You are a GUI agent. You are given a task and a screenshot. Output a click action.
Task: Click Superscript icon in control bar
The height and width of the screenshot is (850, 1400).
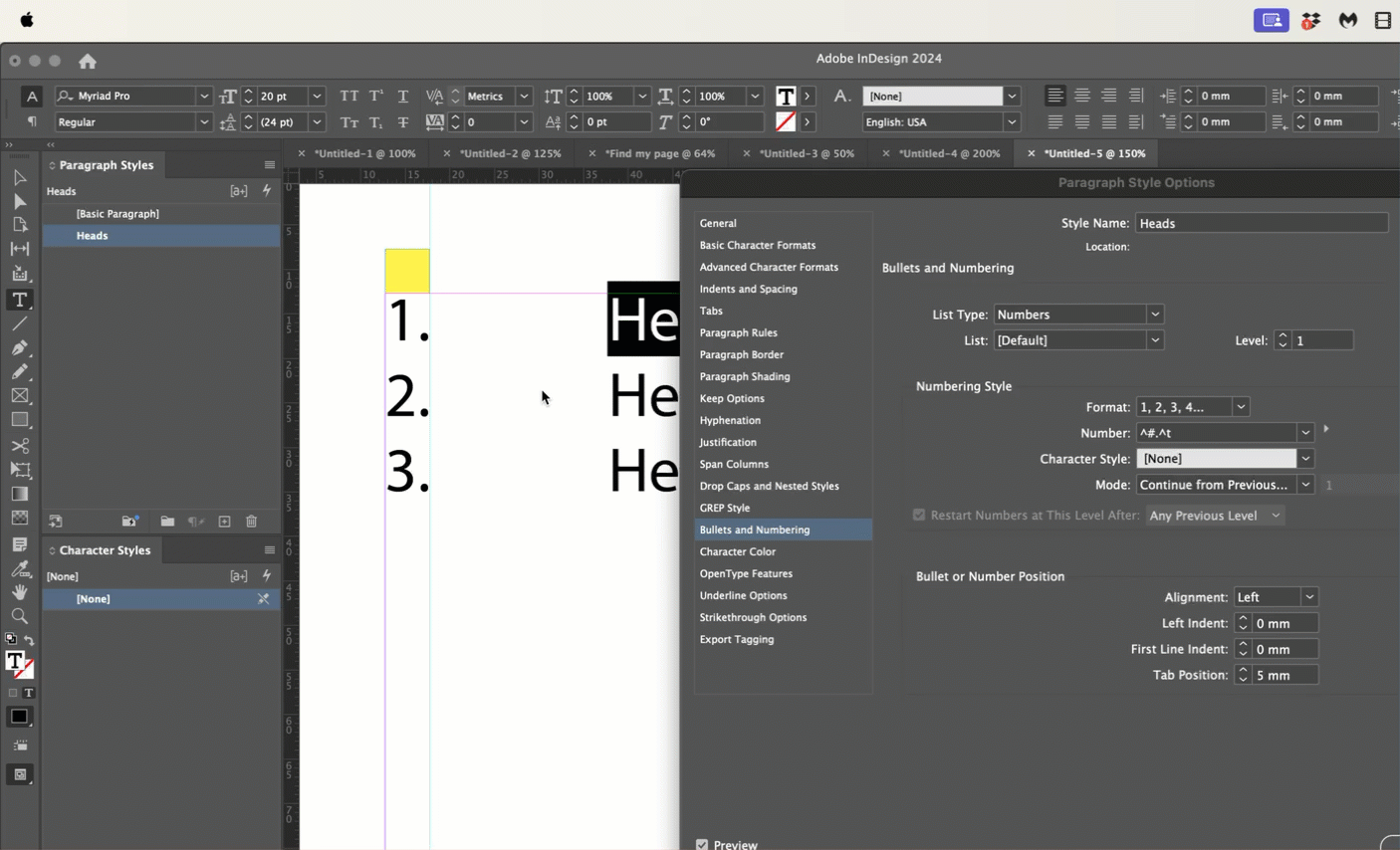coord(376,96)
